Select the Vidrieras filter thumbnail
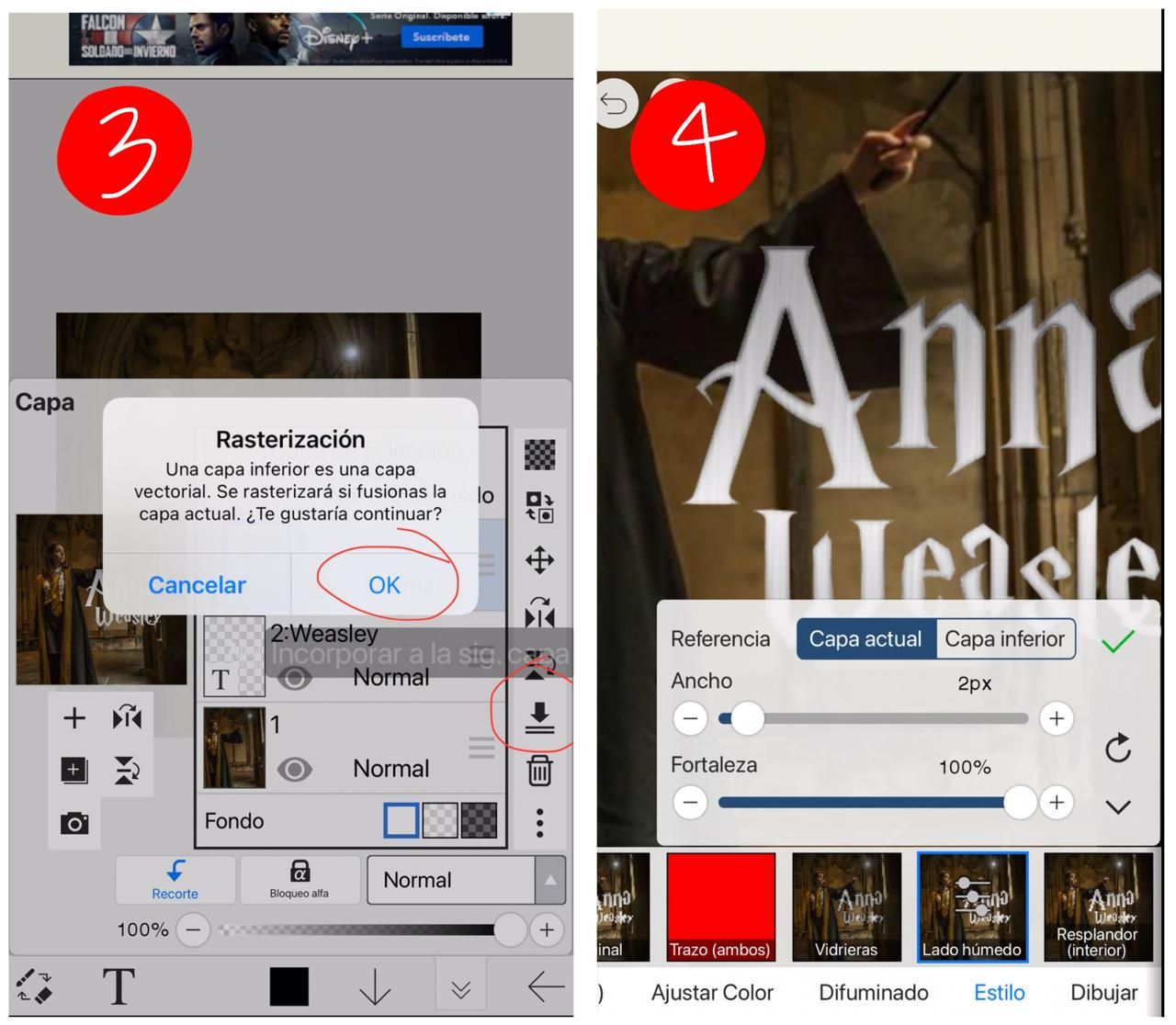The height and width of the screenshot is (1025, 1176). (x=846, y=907)
